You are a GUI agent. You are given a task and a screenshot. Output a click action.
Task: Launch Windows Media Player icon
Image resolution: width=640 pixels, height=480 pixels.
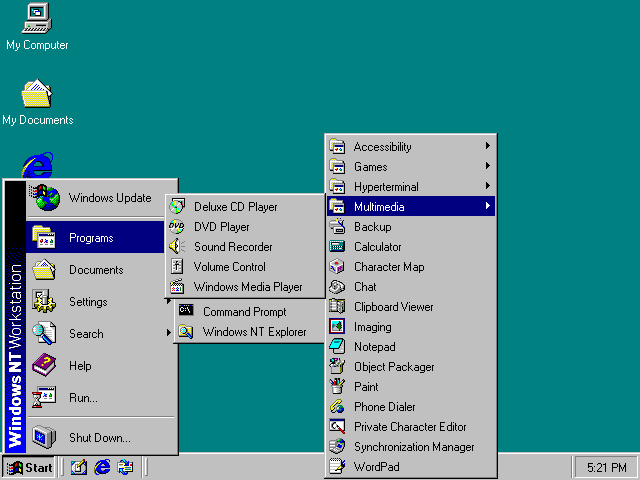click(x=177, y=287)
